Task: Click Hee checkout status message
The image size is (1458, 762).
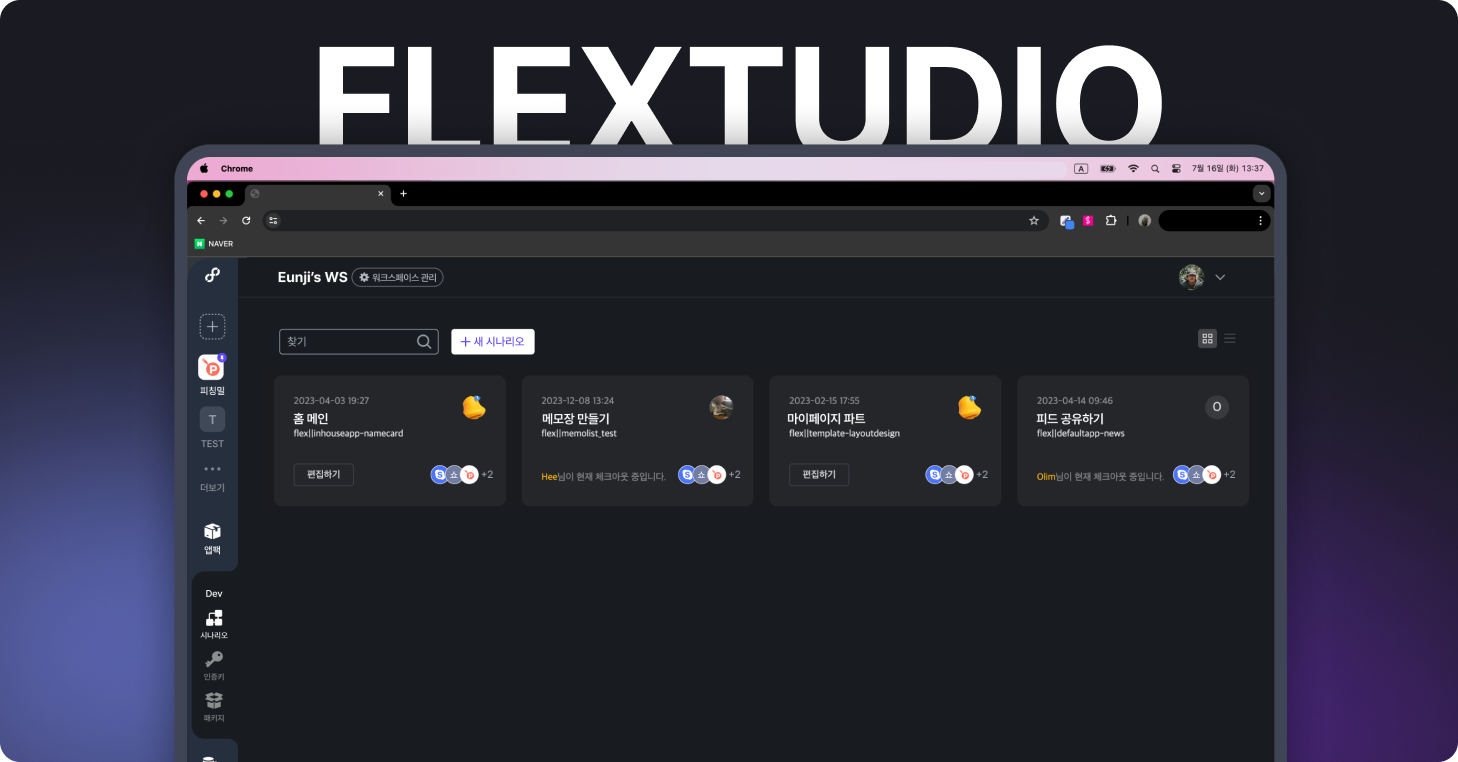Action: 604,477
